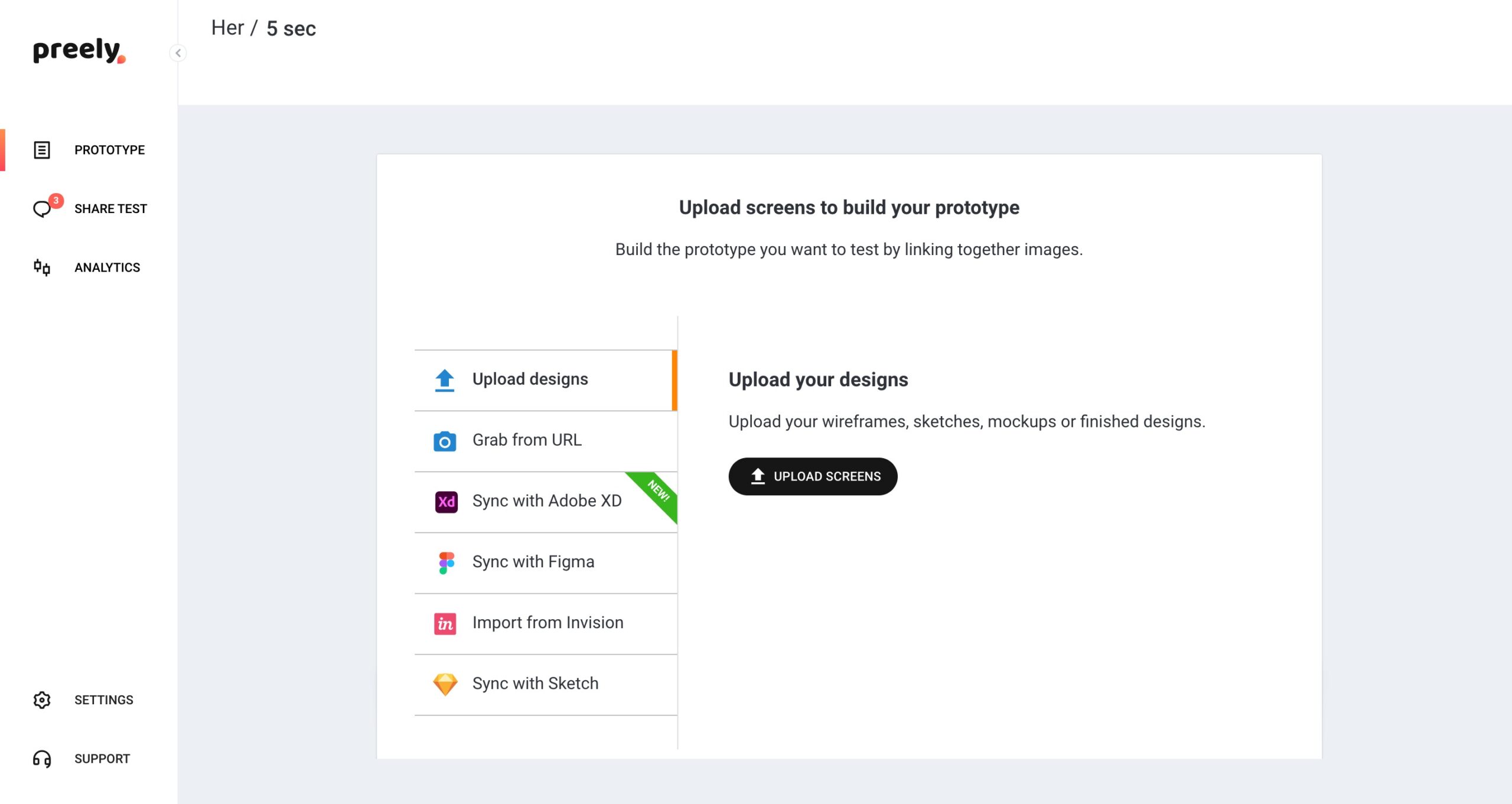Select Import from Invision option
This screenshot has height=804, width=1512.
[x=548, y=622]
